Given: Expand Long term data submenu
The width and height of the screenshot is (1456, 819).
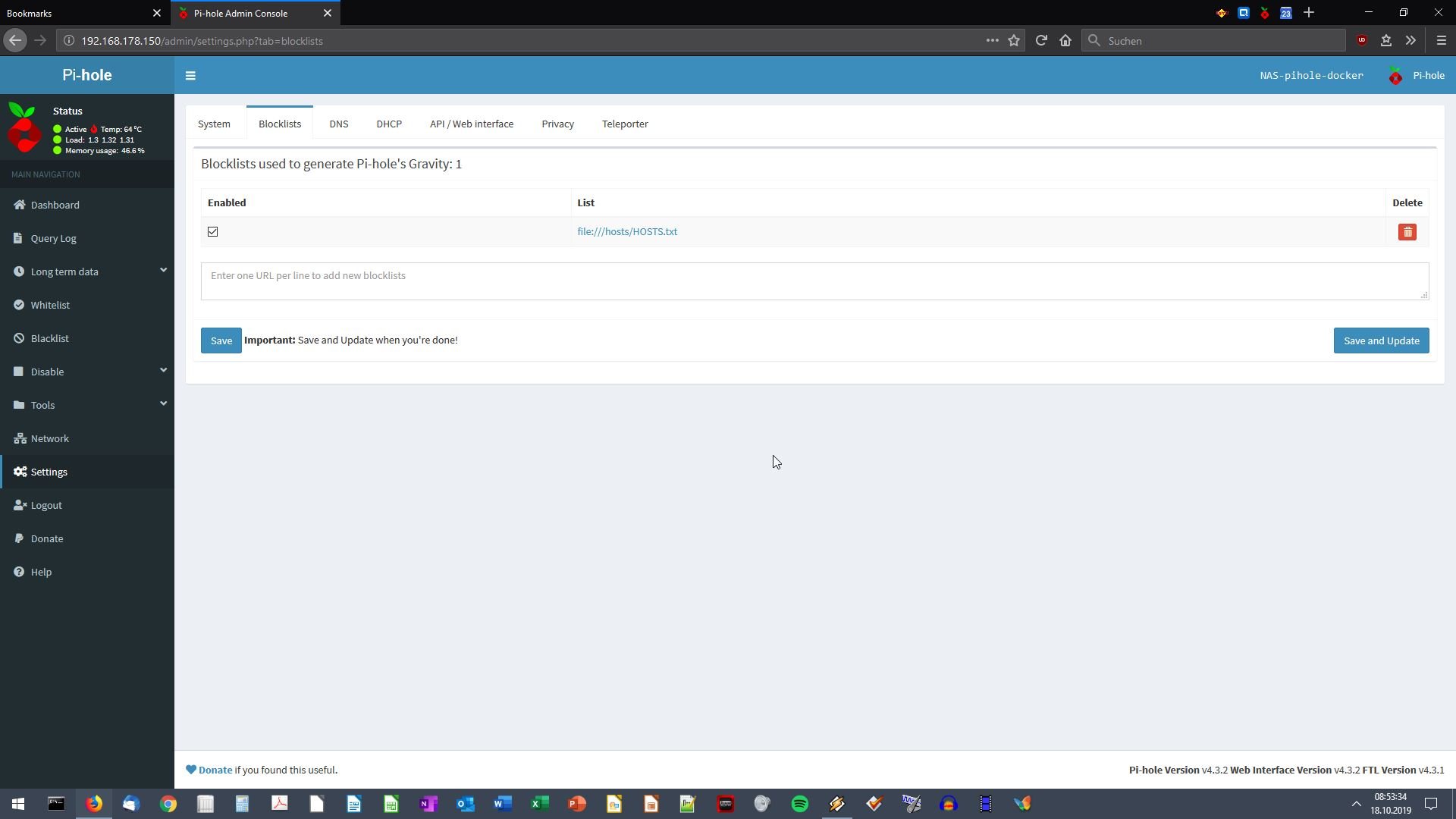Looking at the screenshot, I should [87, 271].
